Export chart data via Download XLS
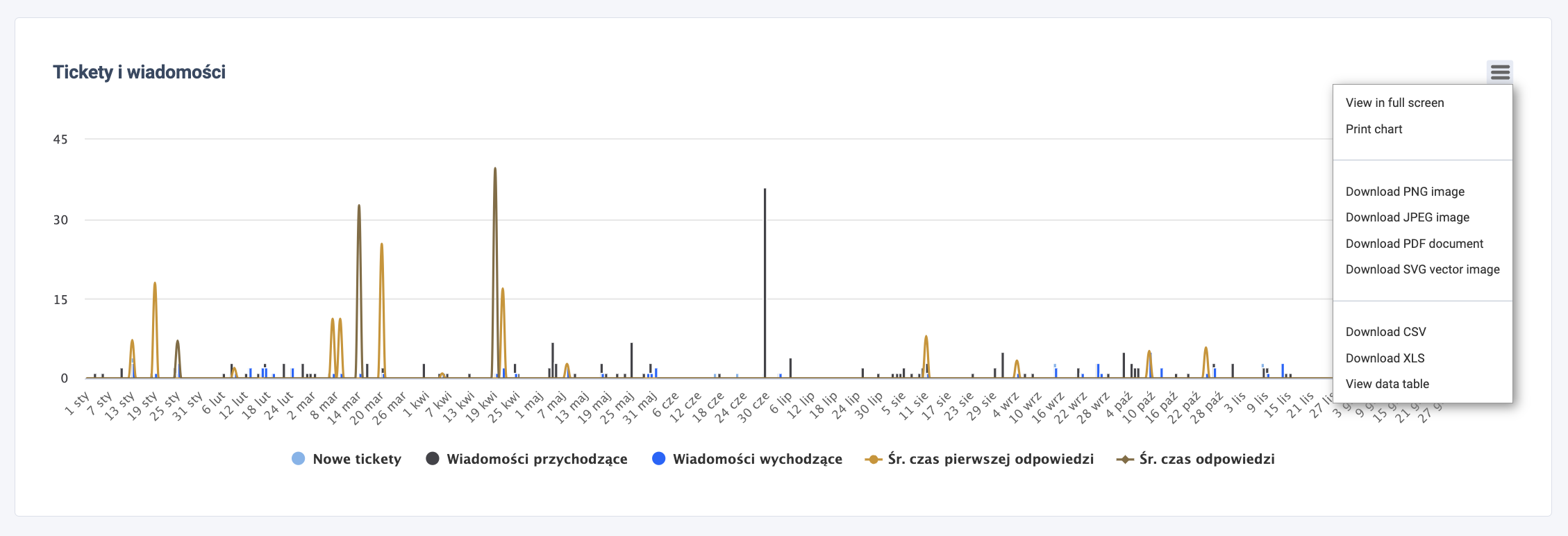The height and width of the screenshot is (536, 1568). click(1385, 358)
